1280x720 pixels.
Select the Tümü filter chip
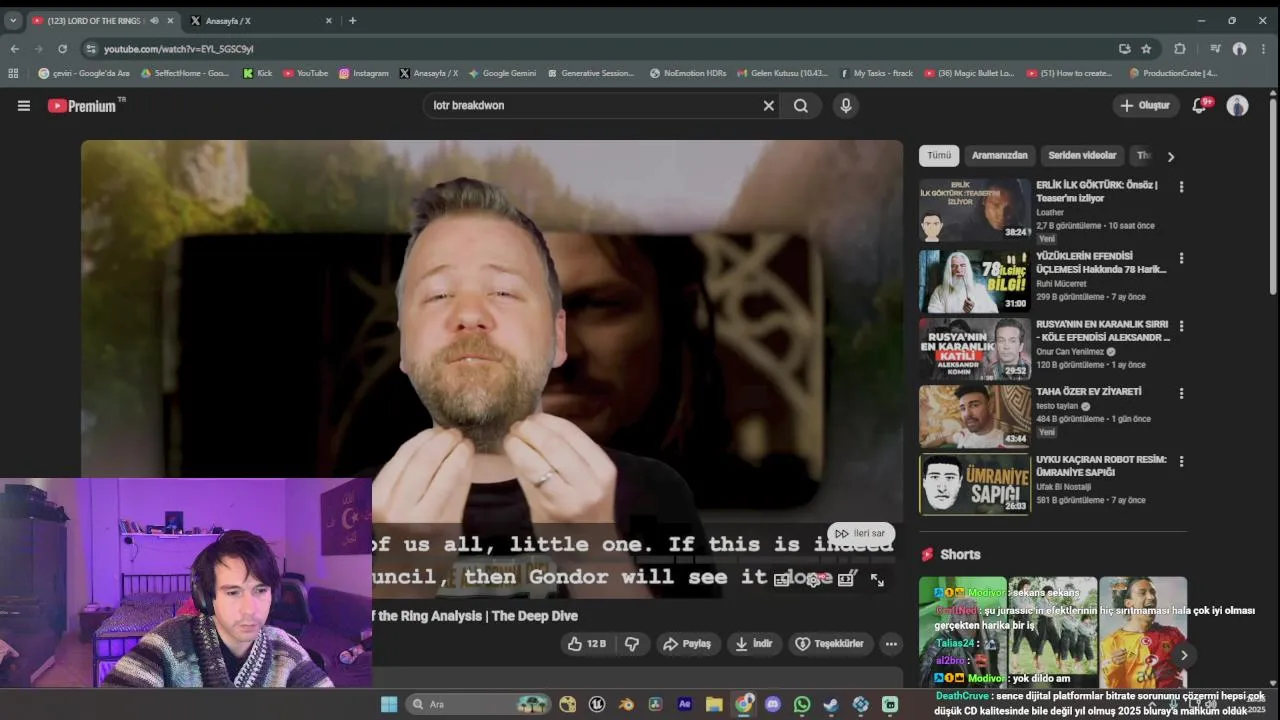(x=939, y=156)
